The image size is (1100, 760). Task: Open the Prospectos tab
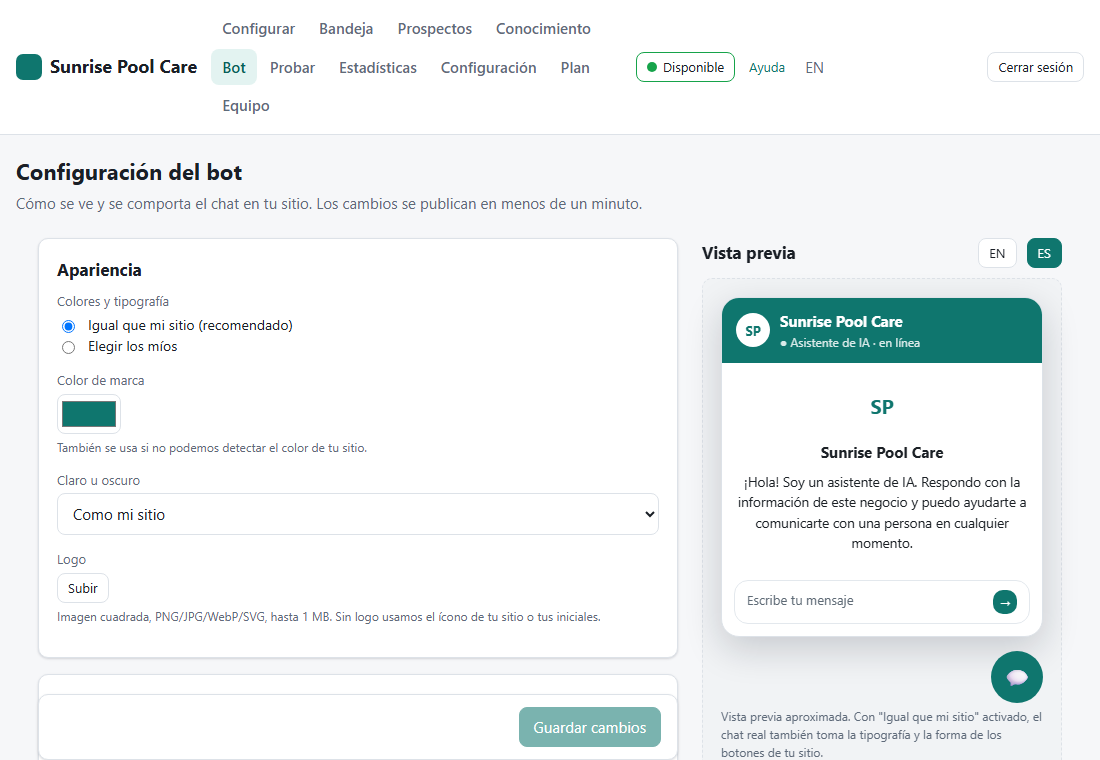pyautogui.click(x=435, y=29)
